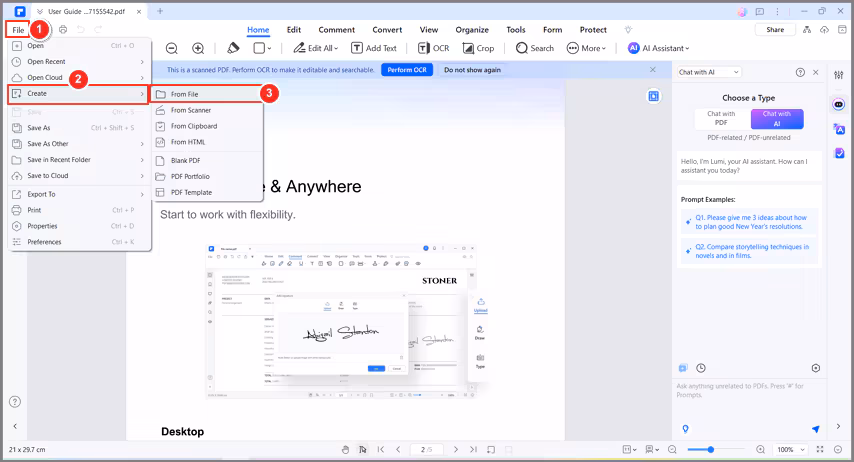
Task: Click the Perform OCR button
Action: point(407,70)
